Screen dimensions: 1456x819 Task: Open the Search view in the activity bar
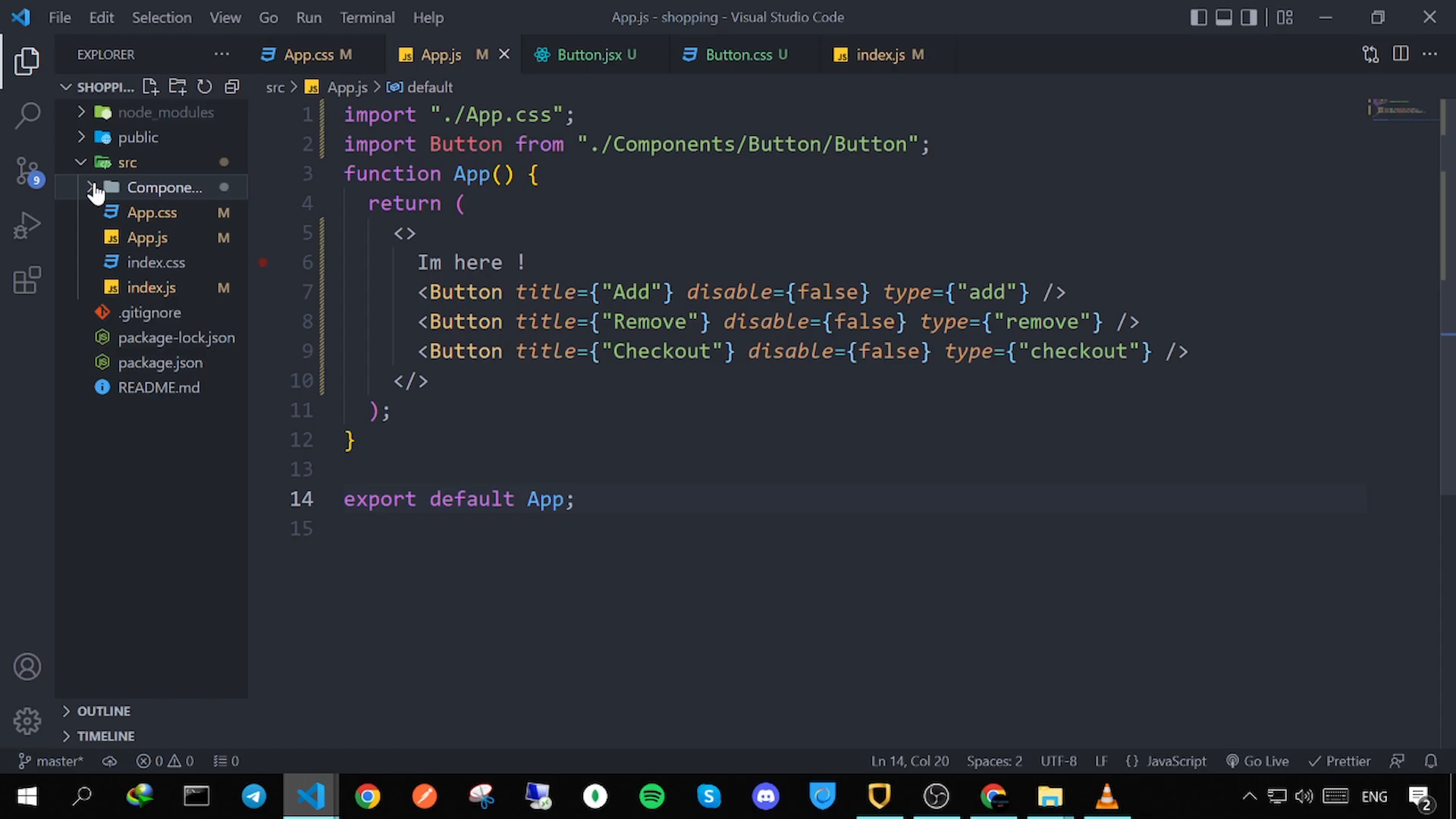pyautogui.click(x=27, y=116)
